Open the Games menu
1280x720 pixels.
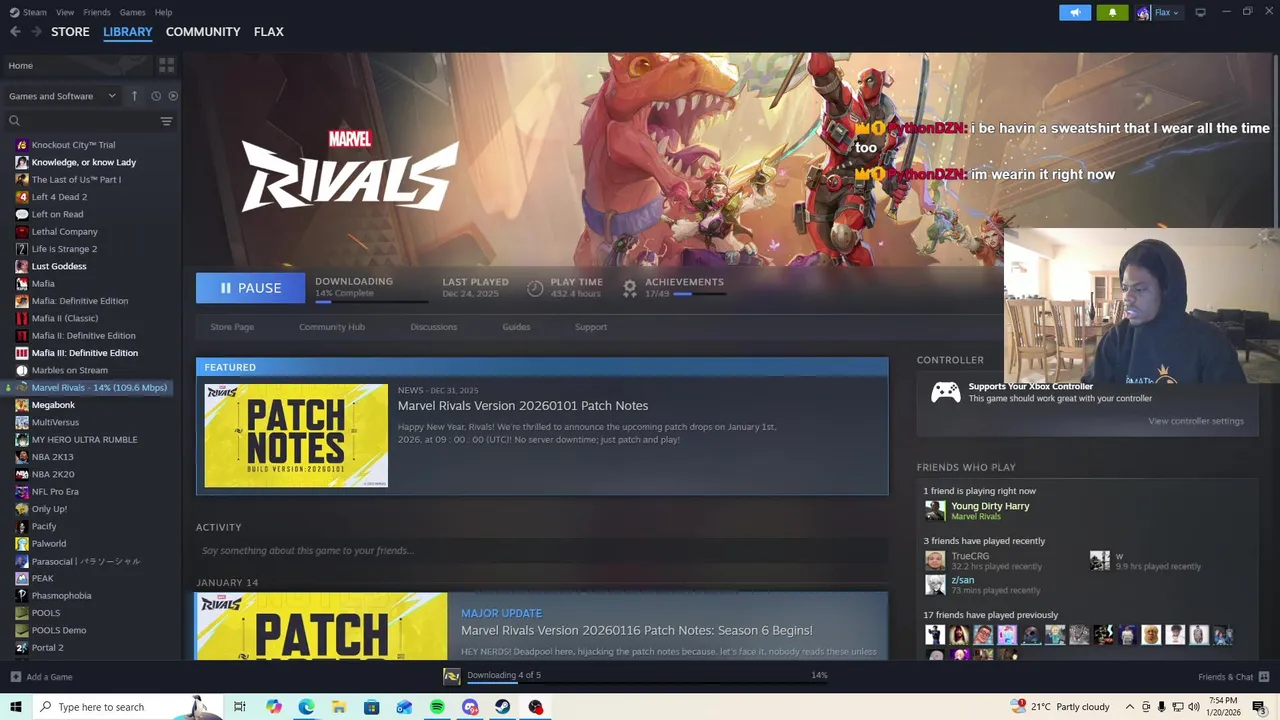tap(132, 12)
